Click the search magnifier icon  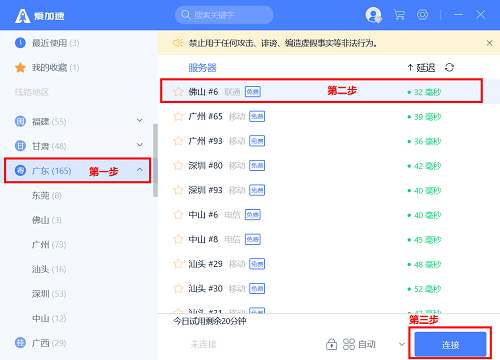click(185, 15)
